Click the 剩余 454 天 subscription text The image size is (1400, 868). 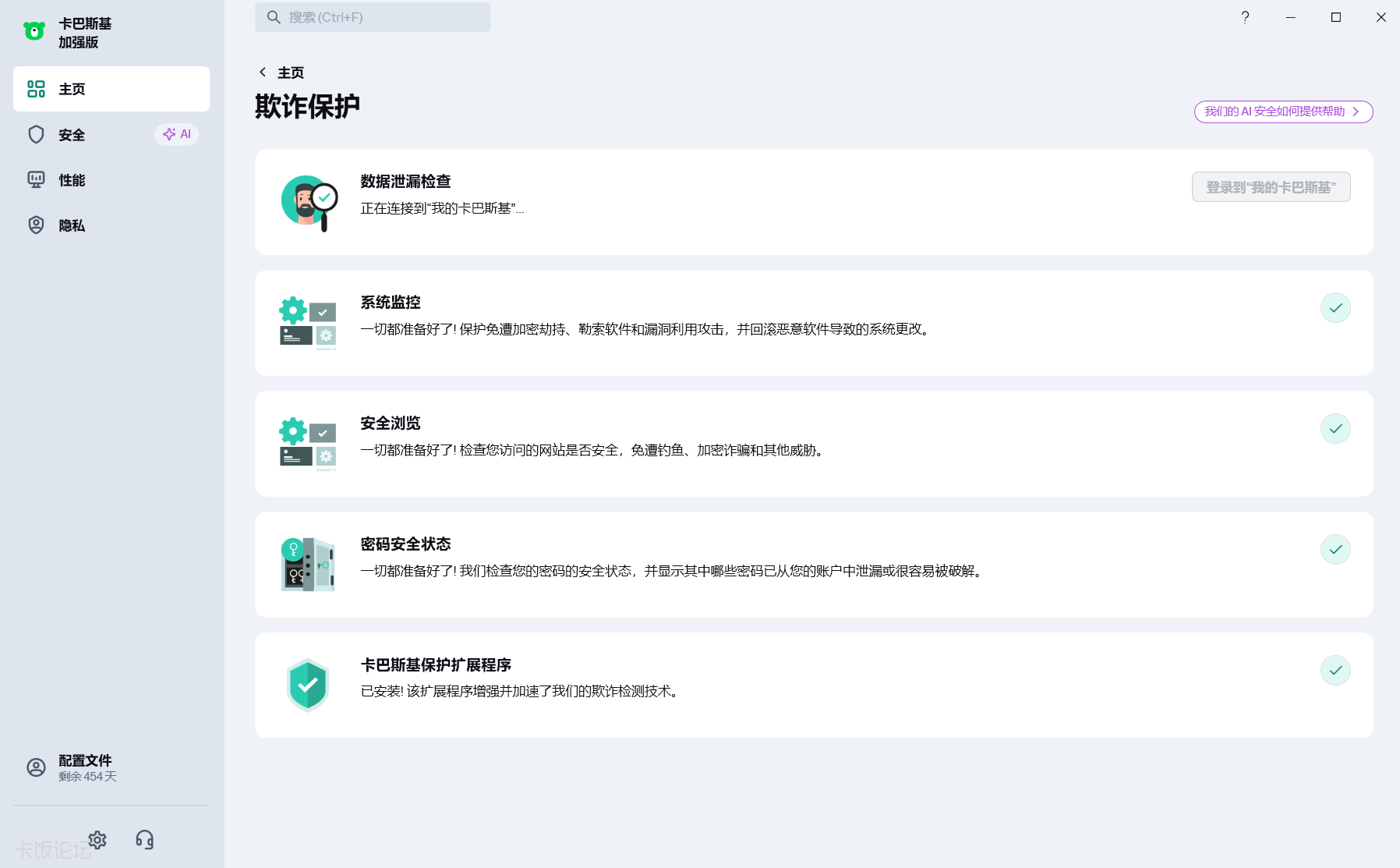[x=87, y=777]
